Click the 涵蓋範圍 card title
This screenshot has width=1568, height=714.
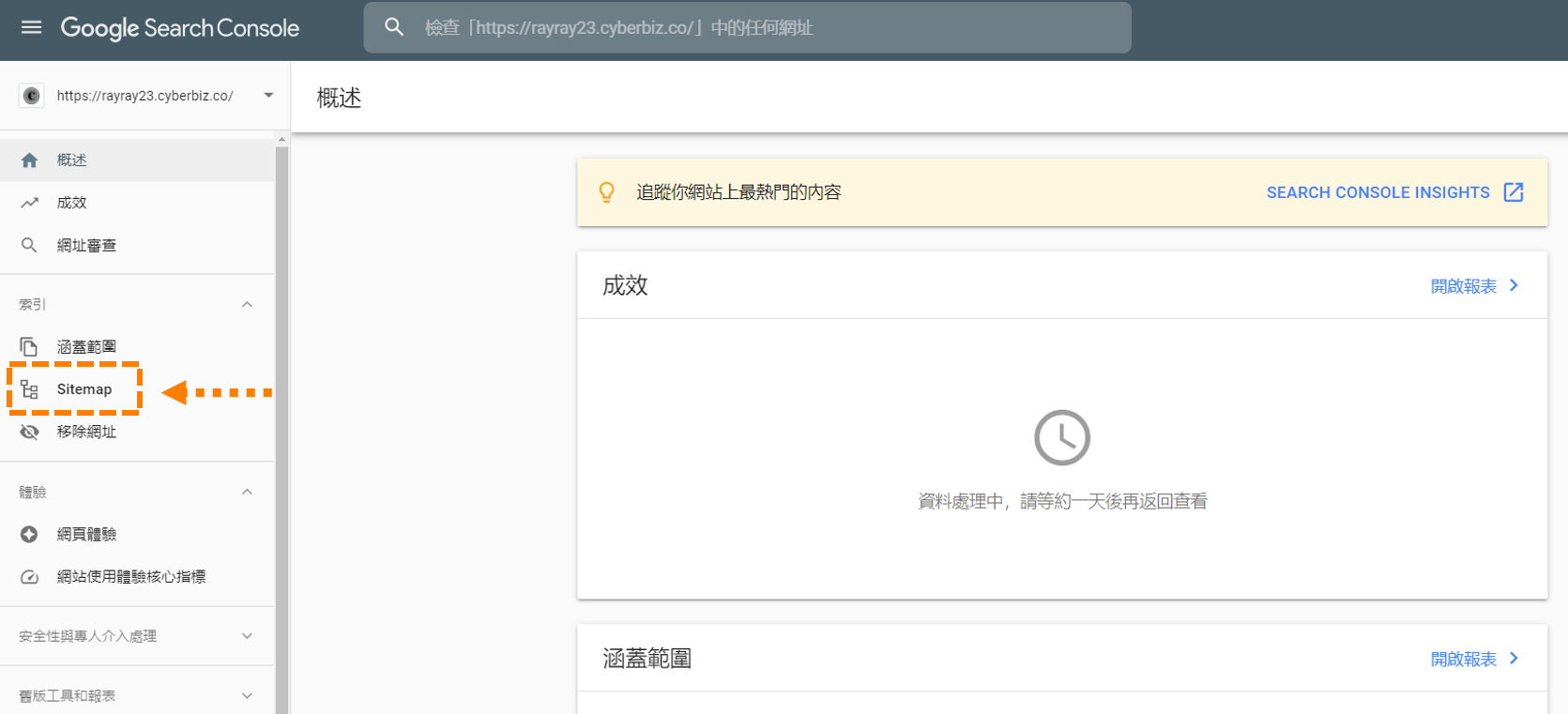[647, 659]
